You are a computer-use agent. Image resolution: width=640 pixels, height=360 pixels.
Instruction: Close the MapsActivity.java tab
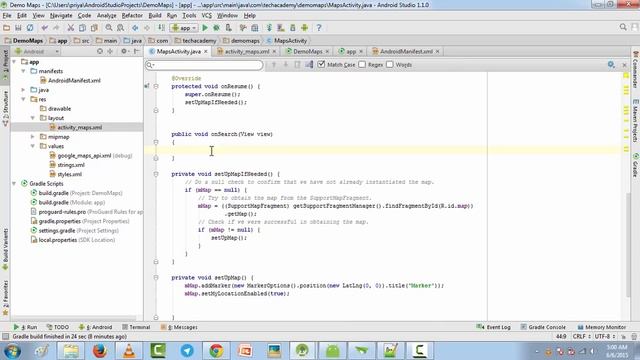(x=206, y=51)
